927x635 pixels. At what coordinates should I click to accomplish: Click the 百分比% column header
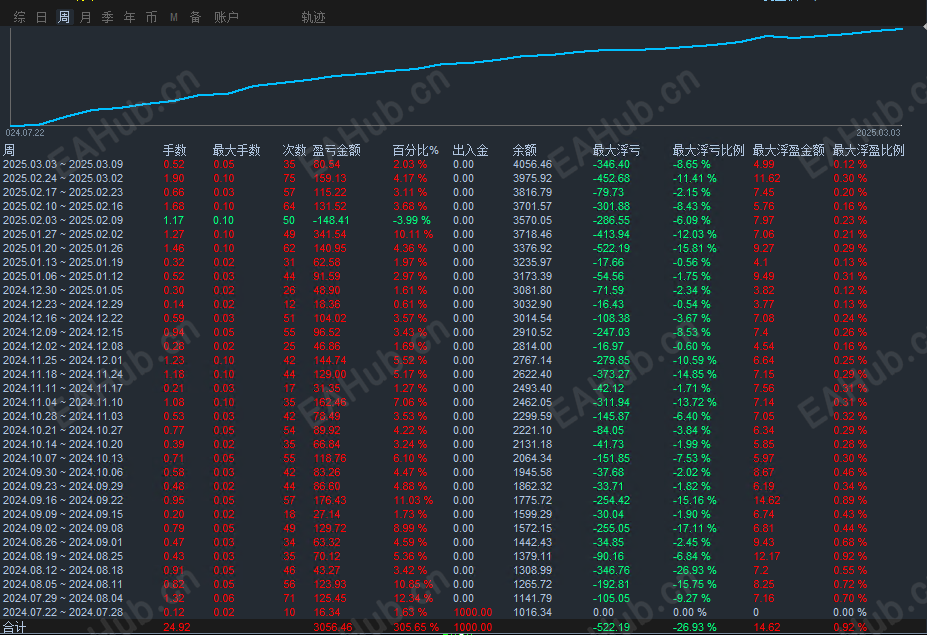click(416, 150)
